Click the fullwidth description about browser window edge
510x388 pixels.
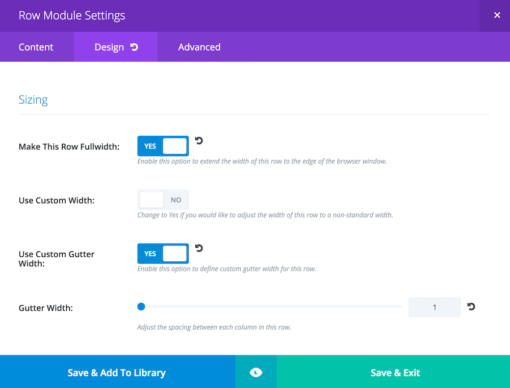pyautogui.click(x=262, y=161)
